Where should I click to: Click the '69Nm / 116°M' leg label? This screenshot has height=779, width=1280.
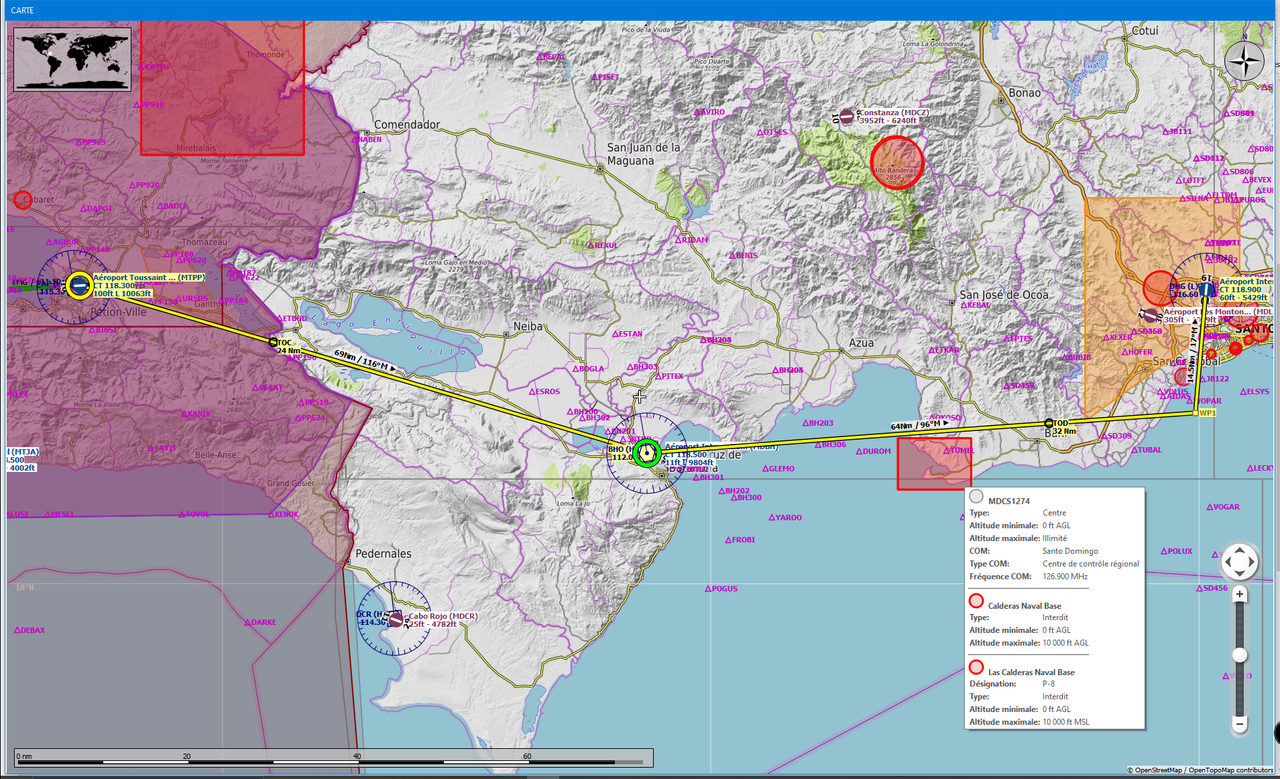(x=364, y=362)
